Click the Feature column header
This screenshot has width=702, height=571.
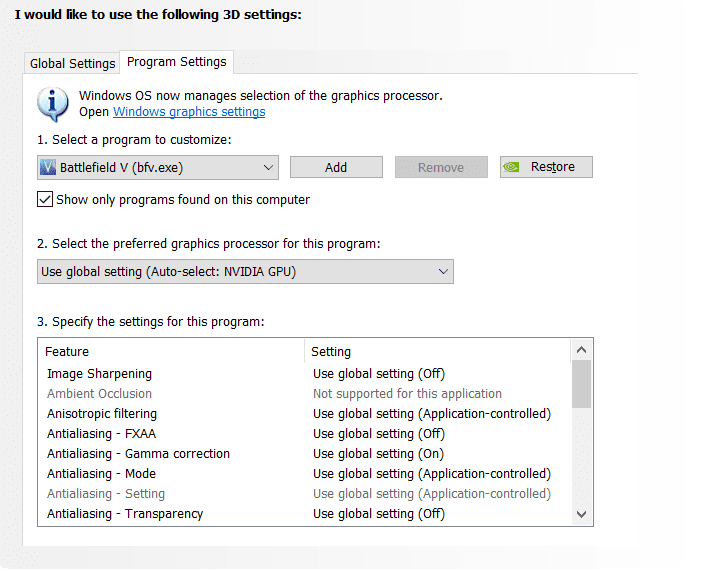click(171, 352)
